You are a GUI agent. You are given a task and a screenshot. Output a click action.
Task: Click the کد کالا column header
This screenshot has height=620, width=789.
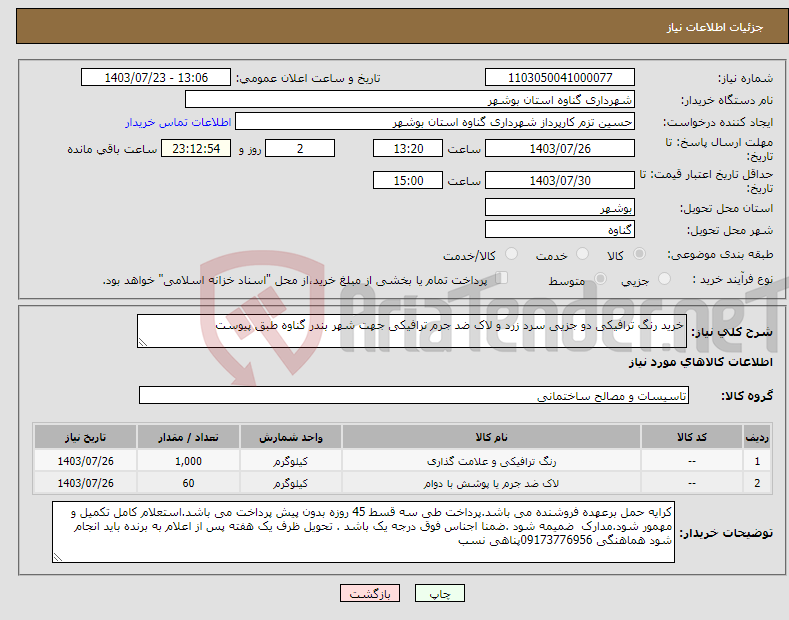tap(692, 437)
